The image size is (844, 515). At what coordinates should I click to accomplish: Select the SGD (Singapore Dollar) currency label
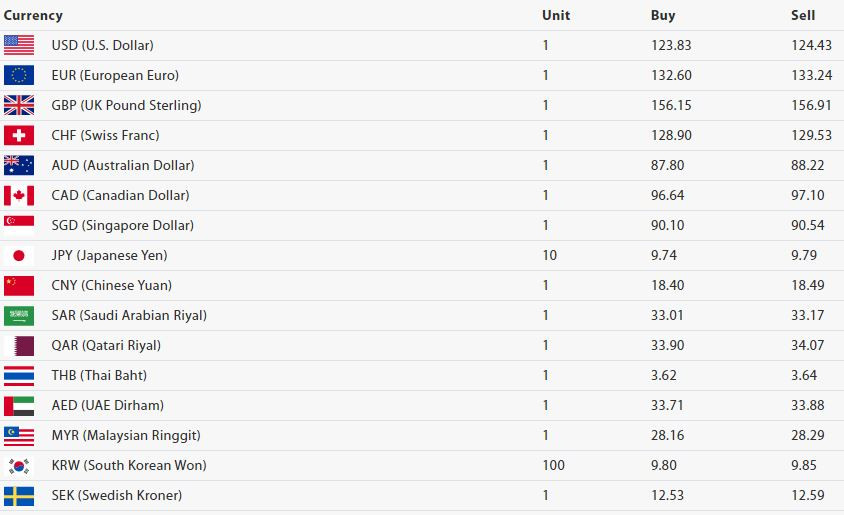tap(123, 225)
